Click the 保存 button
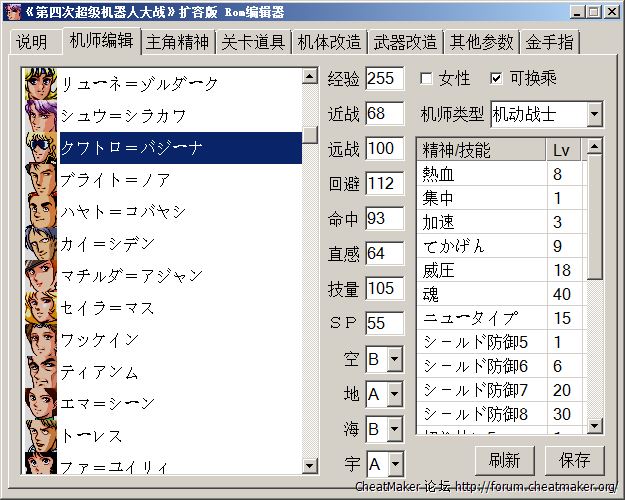625x500 pixels. point(575,460)
